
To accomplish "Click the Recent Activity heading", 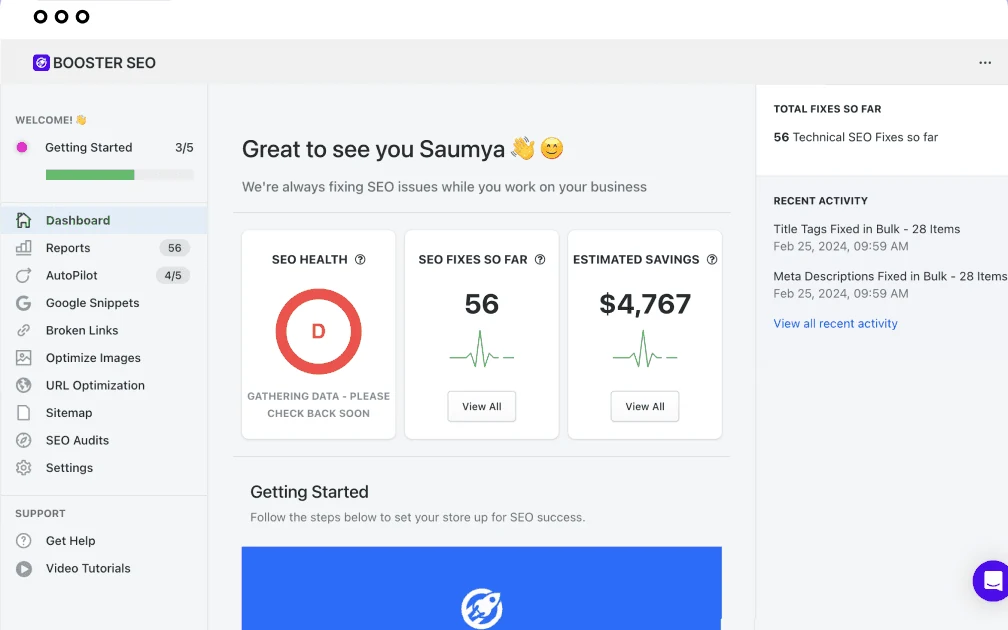I will coord(820,201).
